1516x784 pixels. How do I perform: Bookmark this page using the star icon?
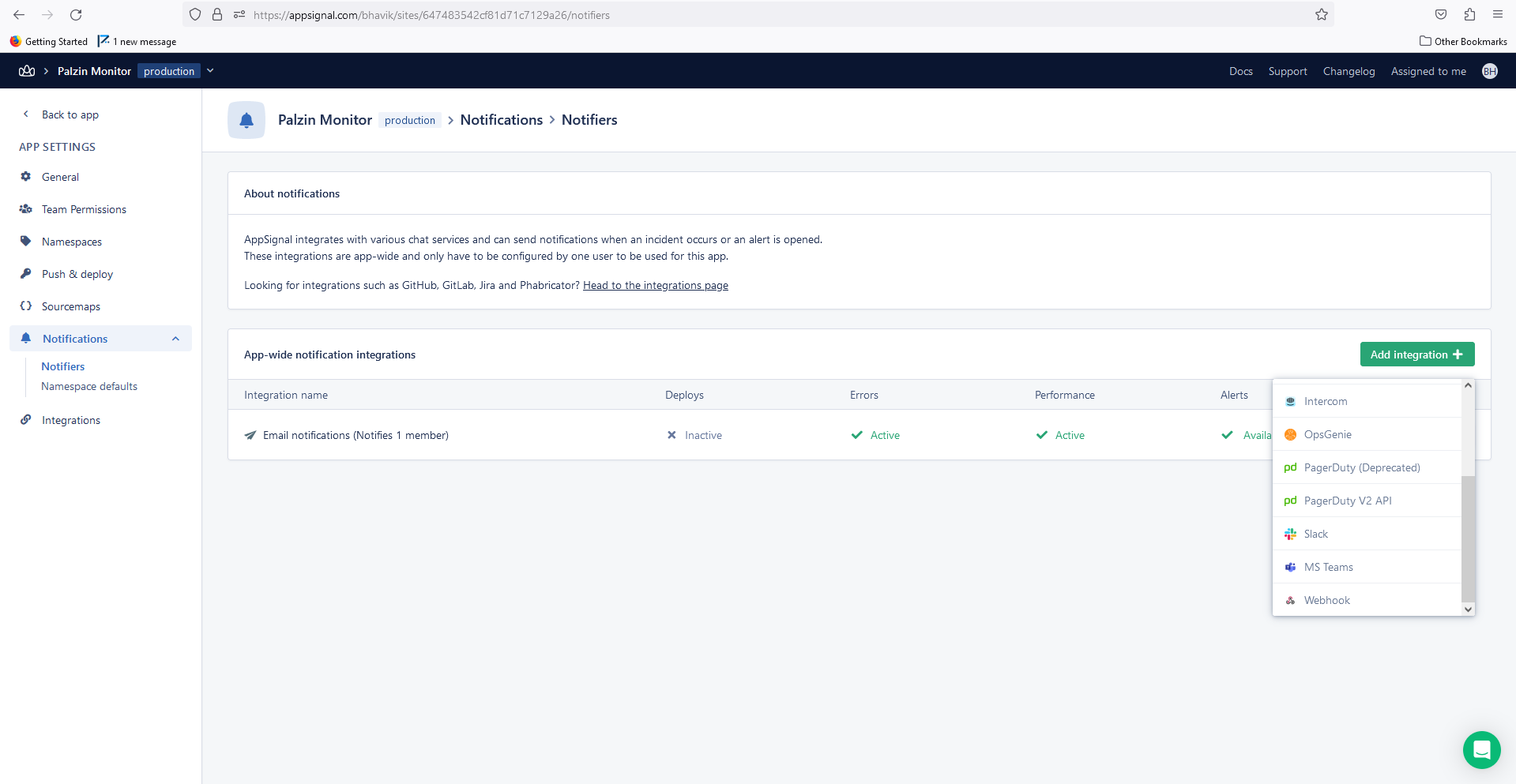[1321, 15]
